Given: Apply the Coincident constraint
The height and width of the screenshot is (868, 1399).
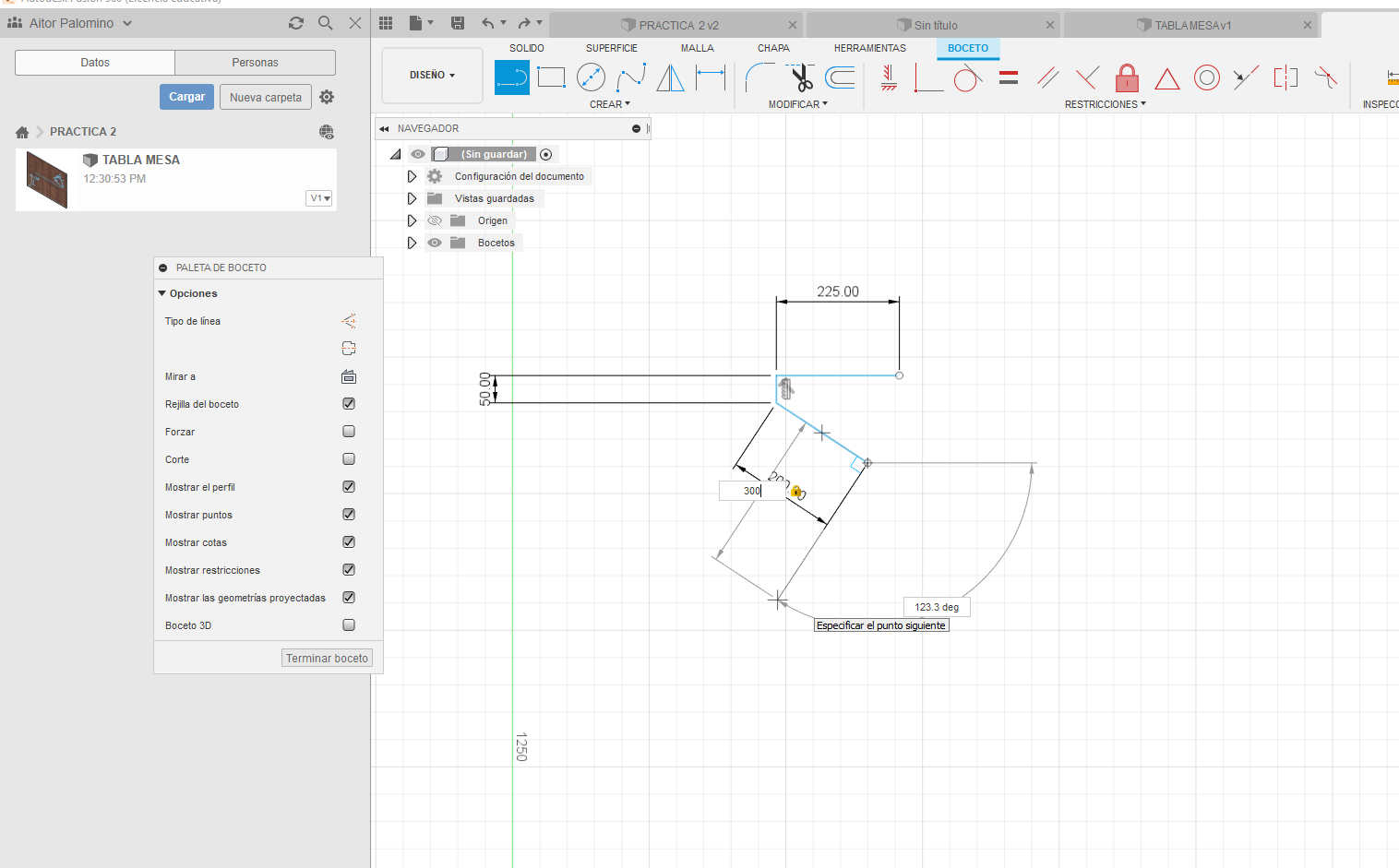Looking at the screenshot, I should 928,77.
